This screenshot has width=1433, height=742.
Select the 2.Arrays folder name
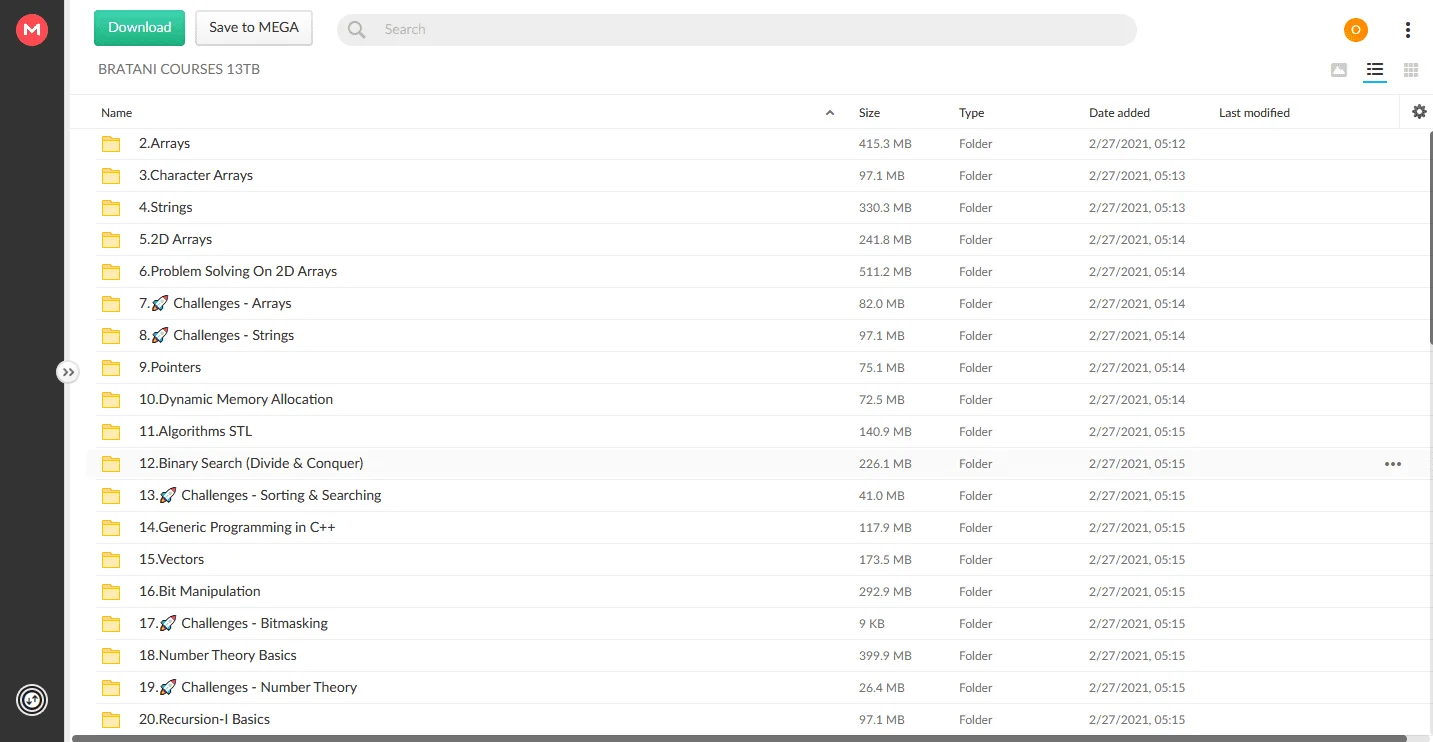click(x=164, y=143)
